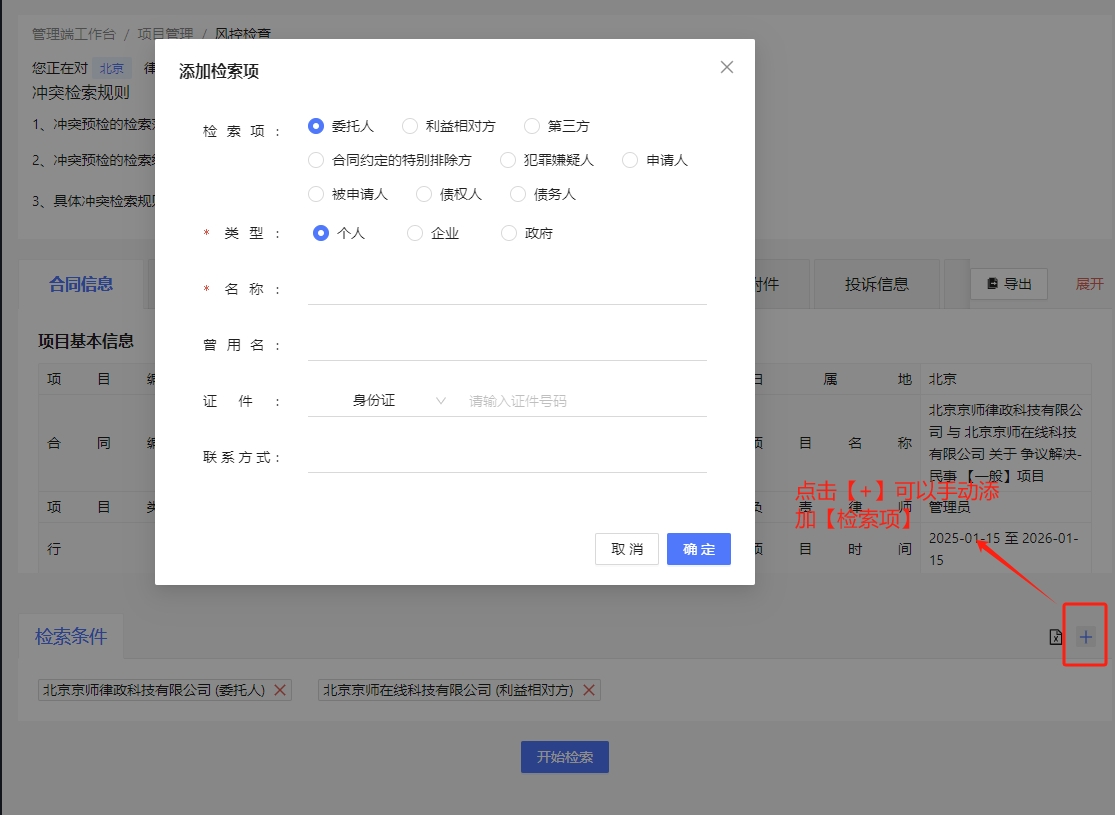The height and width of the screenshot is (815, 1115).
Task: Select the 第三方 radio option
Action: click(x=532, y=126)
